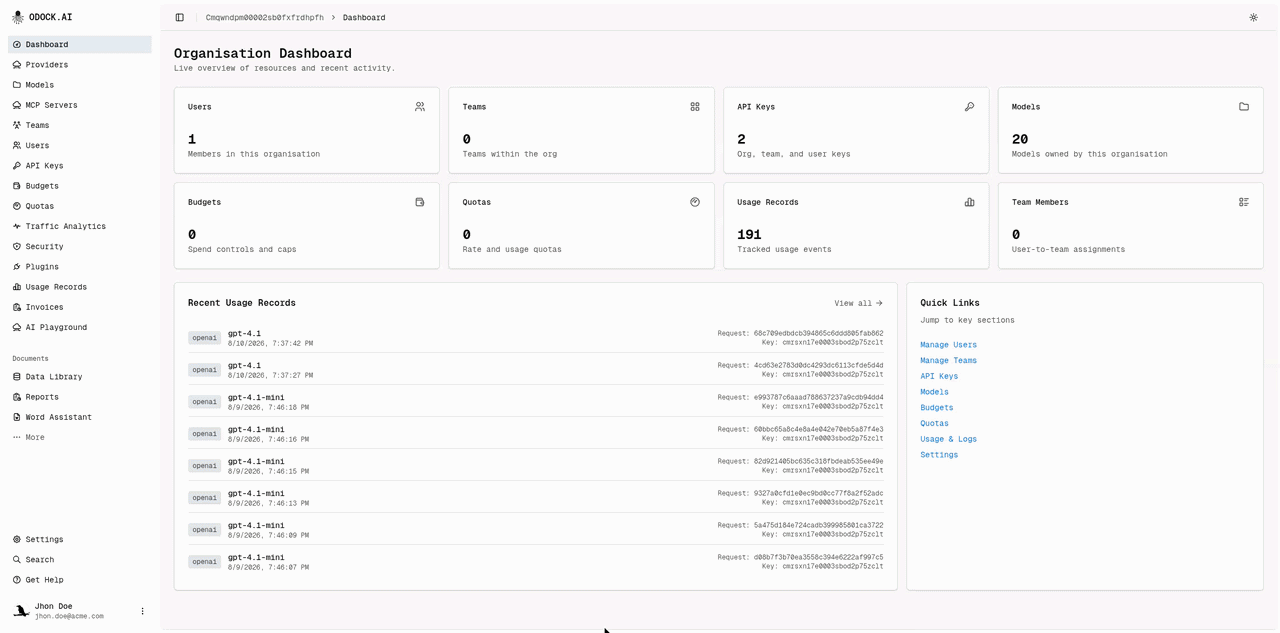The image size is (1280, 633).
Task: Toggle the sidebar panel icon
Action: pyautogui.click(x=179, y=17)
